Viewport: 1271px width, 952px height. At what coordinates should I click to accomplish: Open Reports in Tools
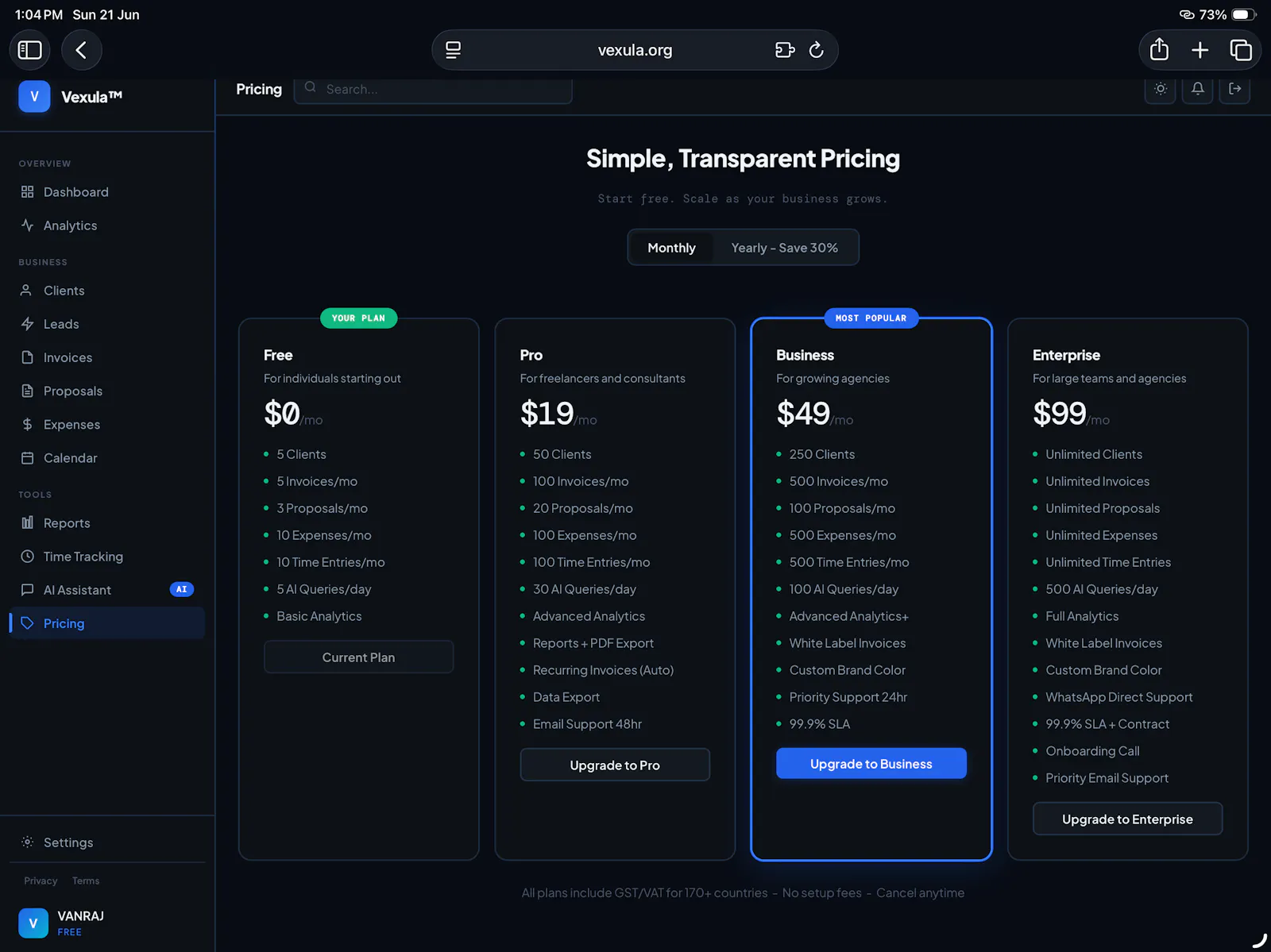pyautogui.click(x=107, y=523)
